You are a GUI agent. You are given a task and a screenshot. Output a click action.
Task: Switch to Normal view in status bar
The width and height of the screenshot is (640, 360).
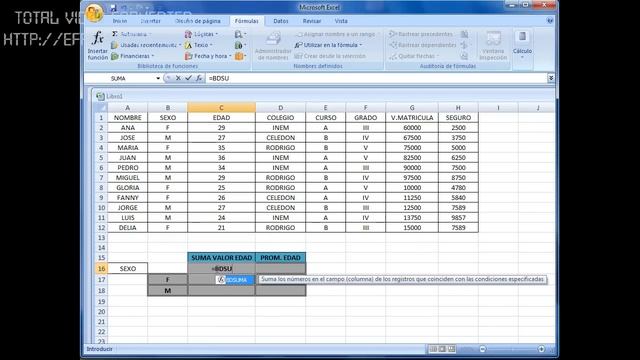(433, 349)
